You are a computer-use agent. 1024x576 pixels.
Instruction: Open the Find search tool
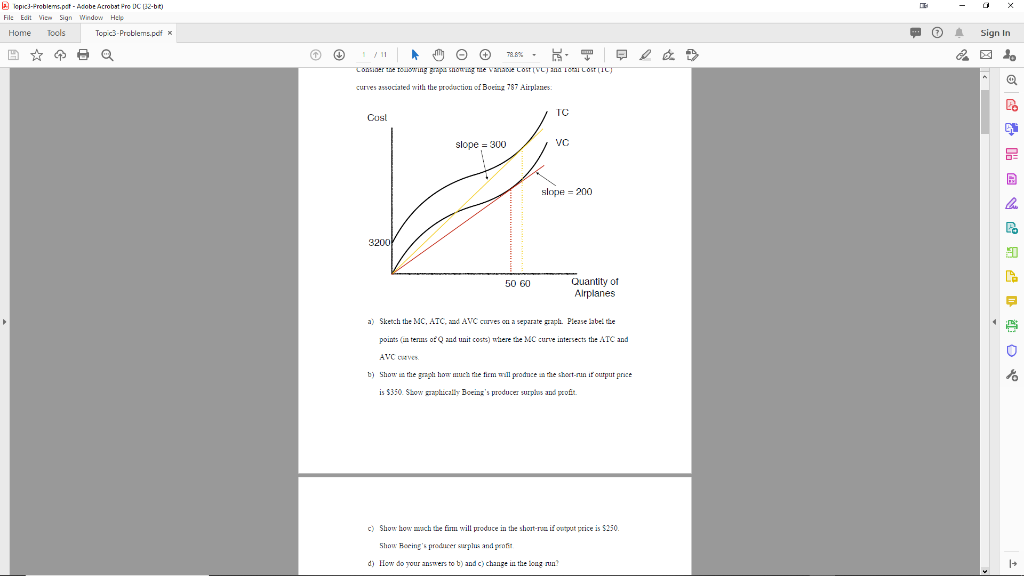[104, 55]
